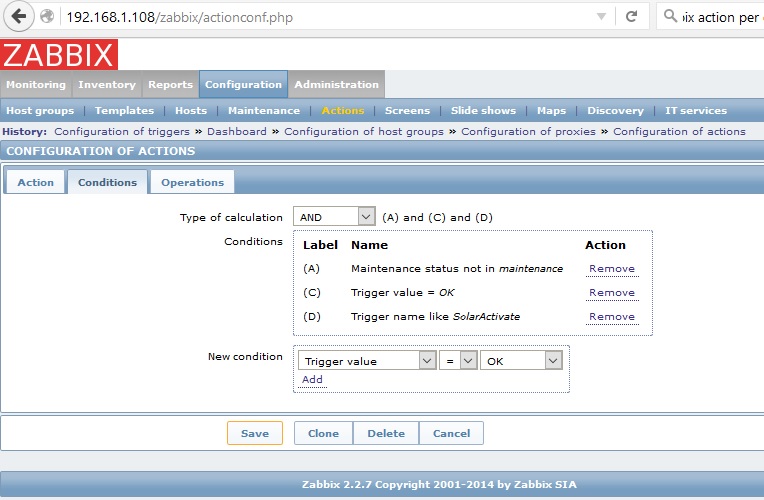Click condition text Trigger value = OK
Image resolution: width=764 pixels, height=500 pixels.
[402, 292]
